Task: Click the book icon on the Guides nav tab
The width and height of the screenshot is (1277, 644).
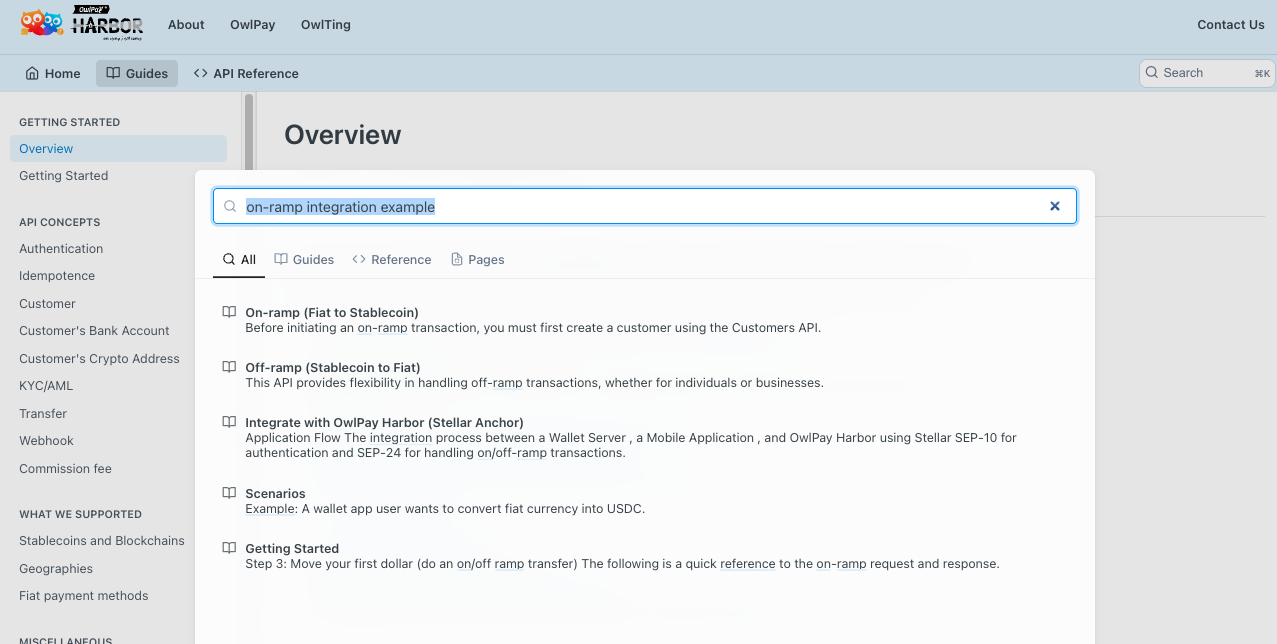Action: 113,73
